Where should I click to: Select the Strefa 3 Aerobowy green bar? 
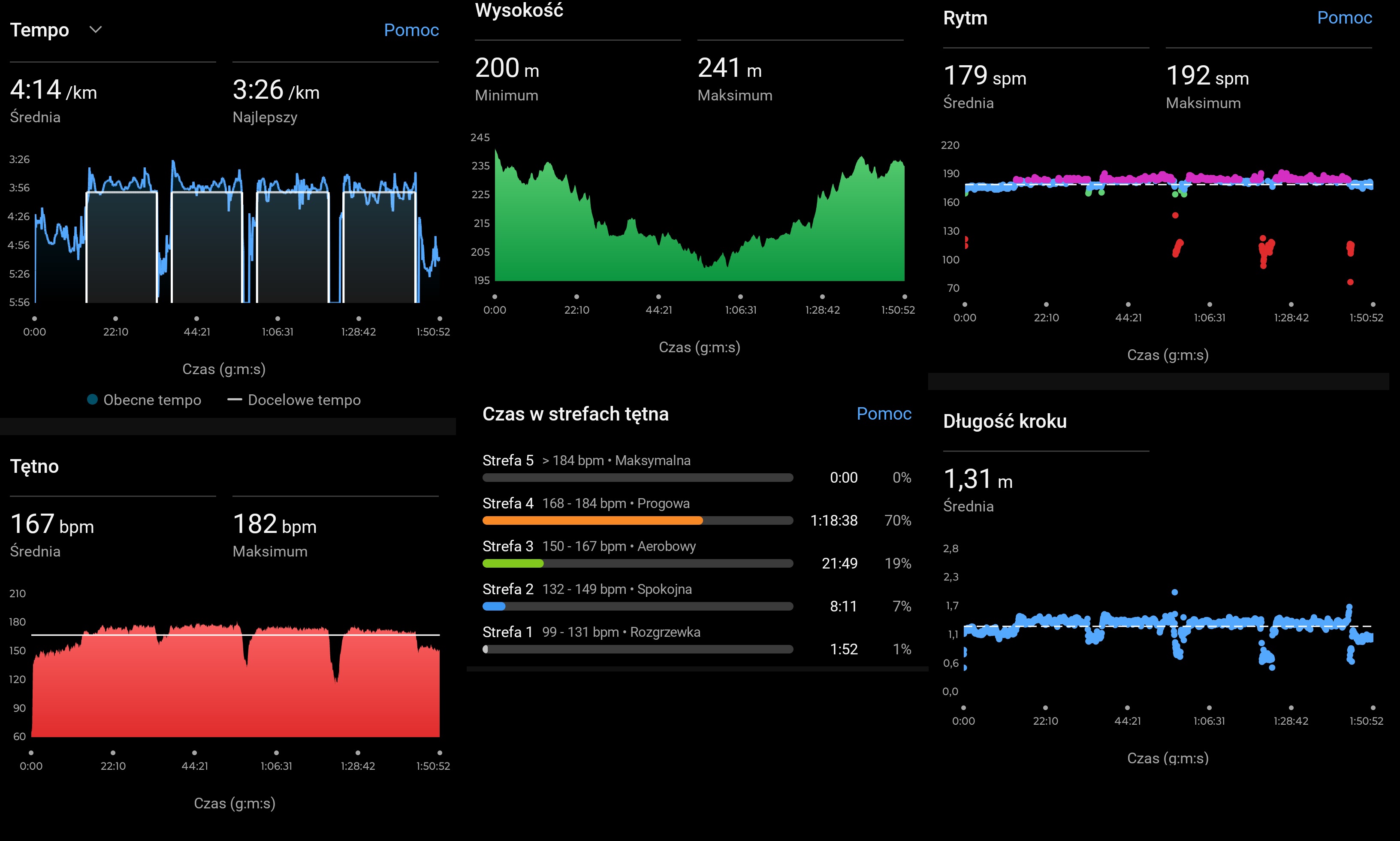[513, 563]
